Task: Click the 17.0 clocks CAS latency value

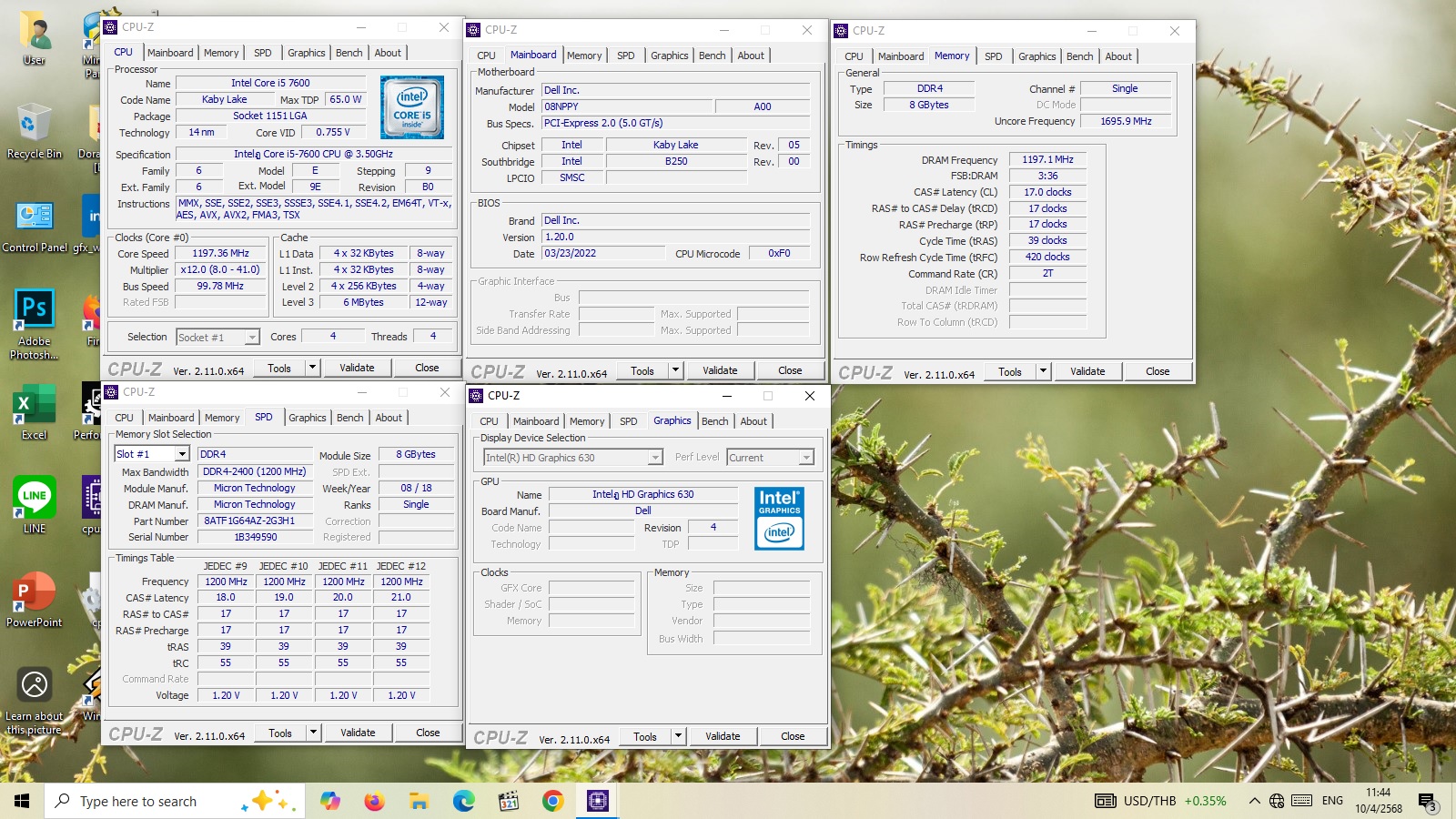Action: click(1047, 192)
